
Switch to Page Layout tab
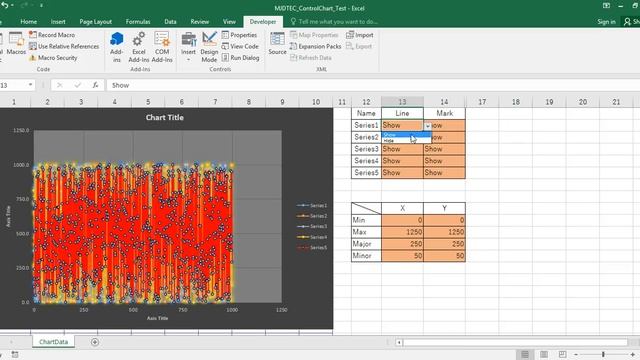tap(96, 22)
